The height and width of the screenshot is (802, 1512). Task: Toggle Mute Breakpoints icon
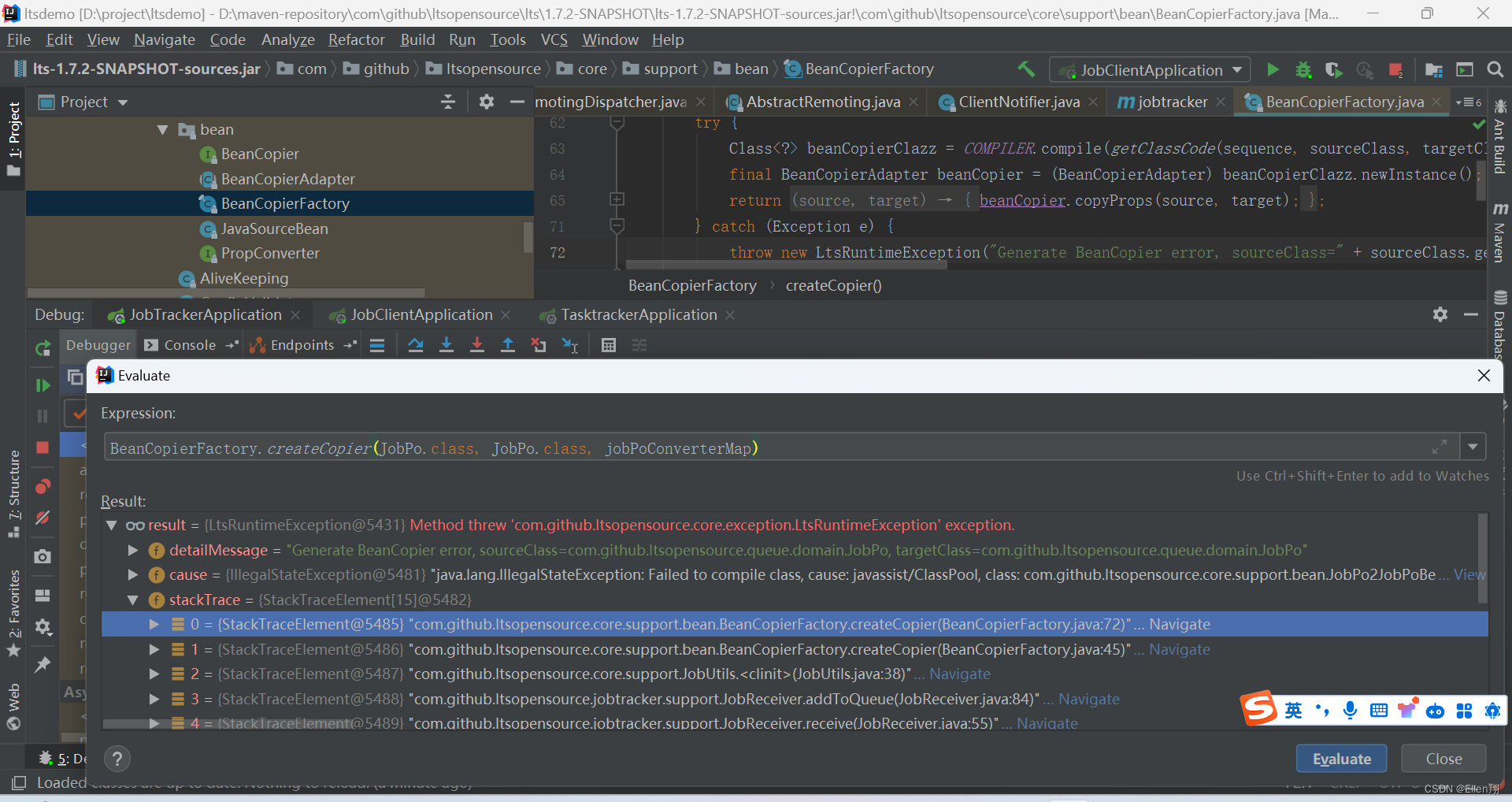point(43,518)
